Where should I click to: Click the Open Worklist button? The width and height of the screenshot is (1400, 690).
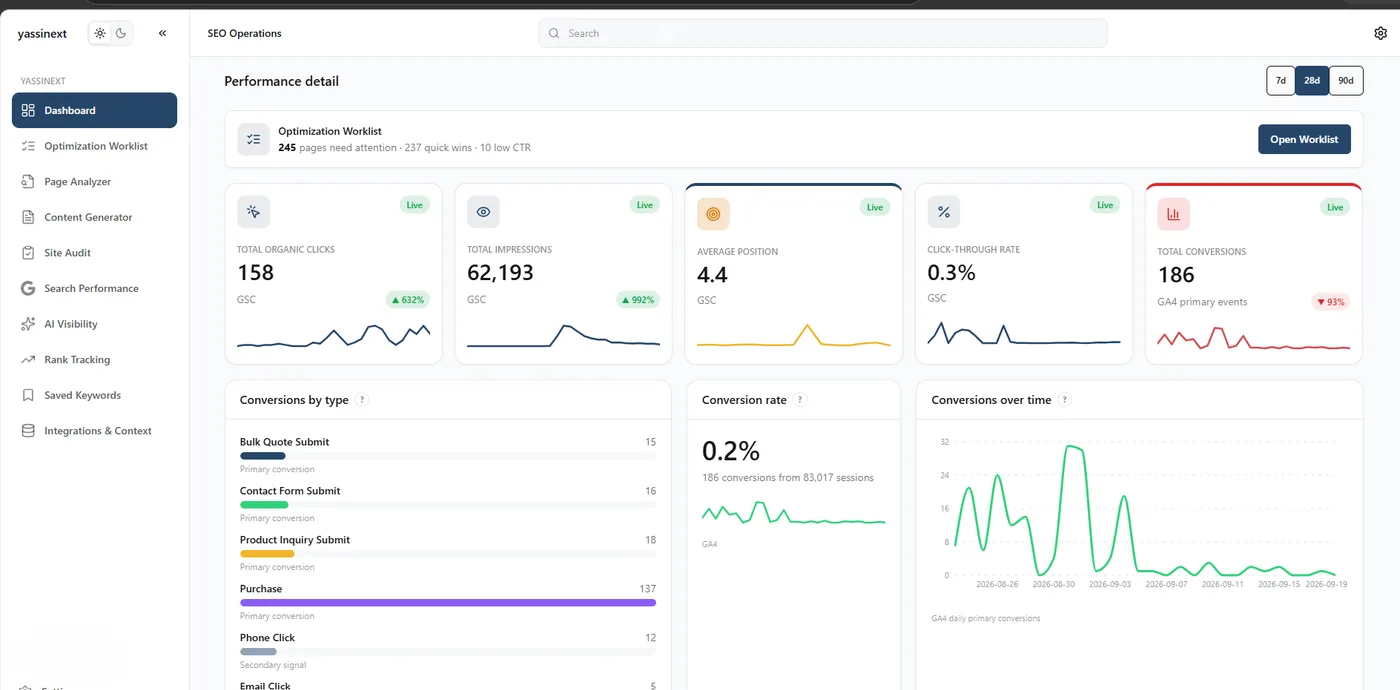click(x=1304, y=139)
